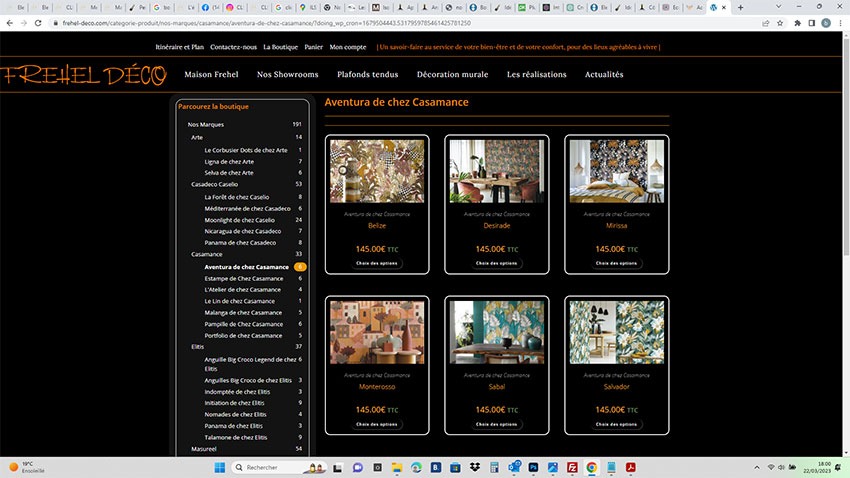Open Les réalisations menu

537,75
